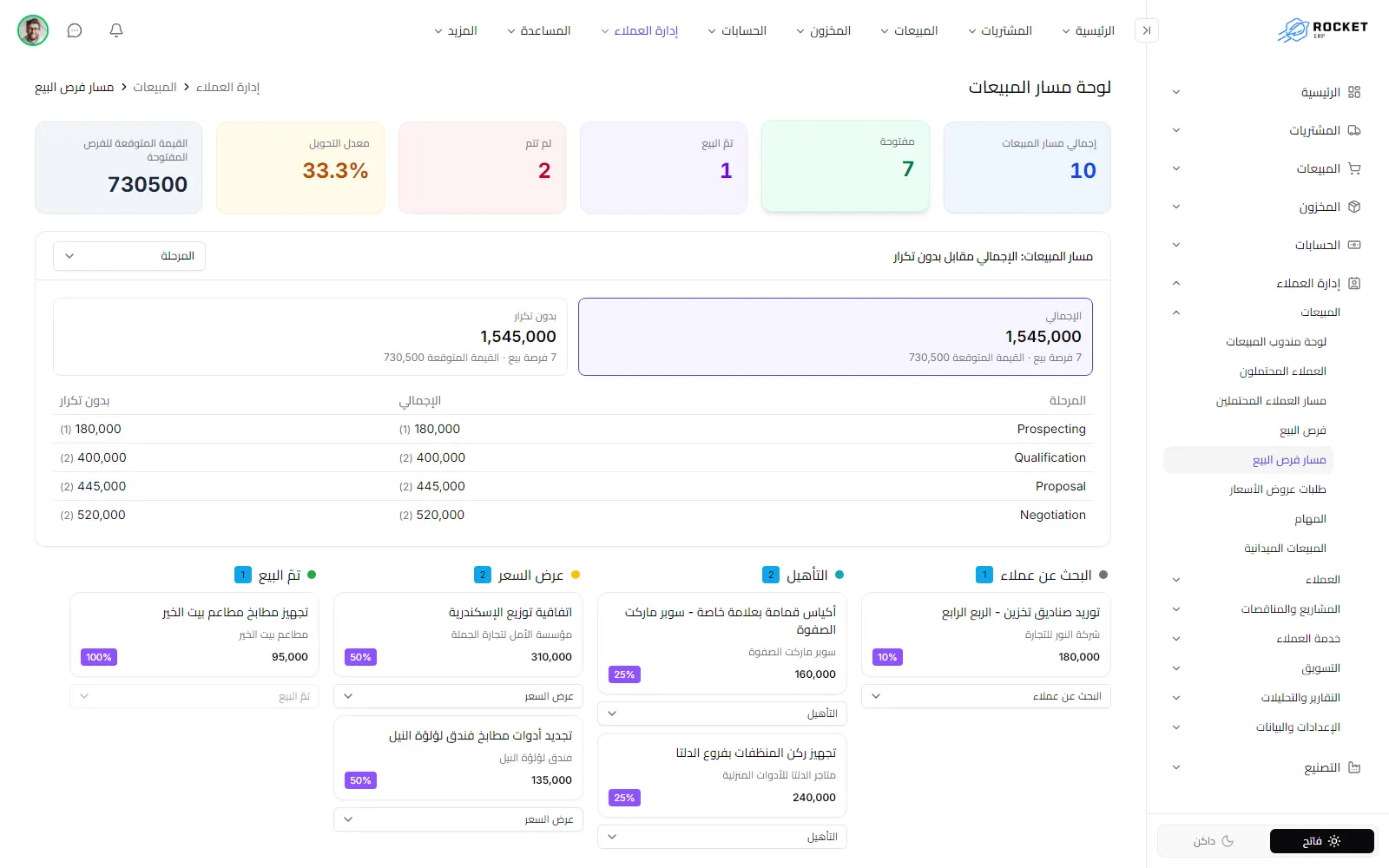Open the المرحلة filter dropdown
Image resolution: width=1389 pixels, height=868 pixels.
pyautogui.click(x=129, y=256)
